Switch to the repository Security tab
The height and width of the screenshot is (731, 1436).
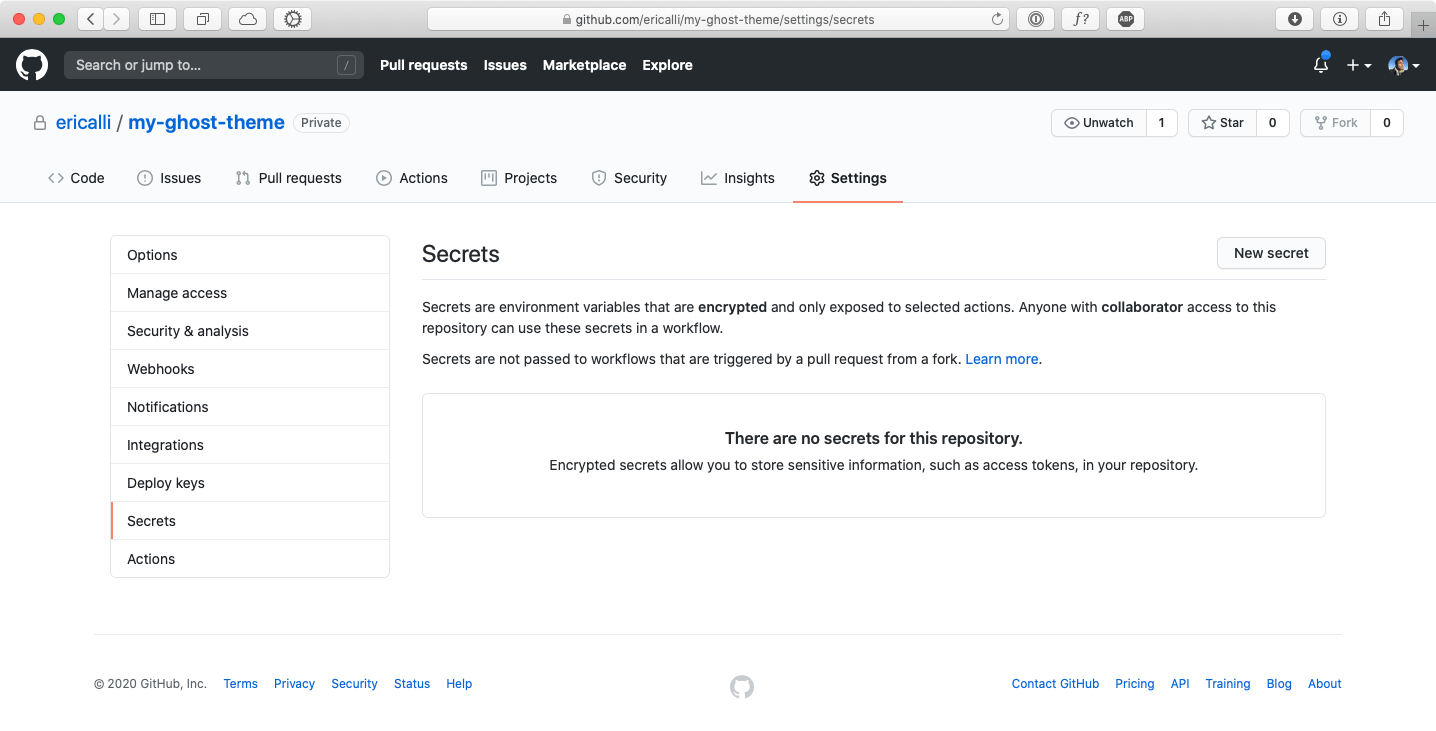pos(629,178)
